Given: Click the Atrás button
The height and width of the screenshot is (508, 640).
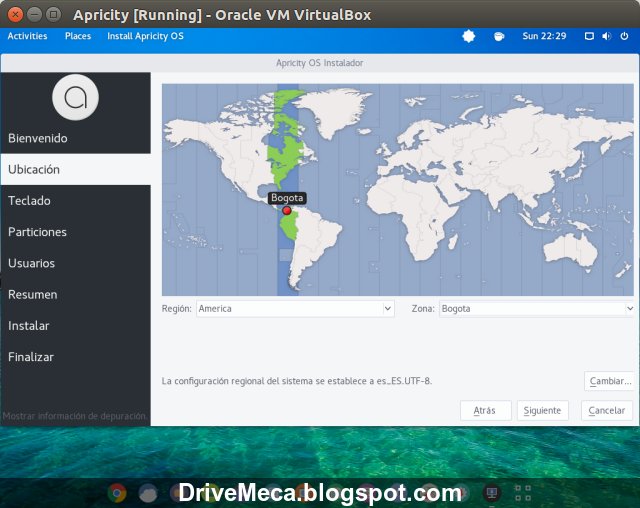Looking at the screenshot, I should coord(486,410).
